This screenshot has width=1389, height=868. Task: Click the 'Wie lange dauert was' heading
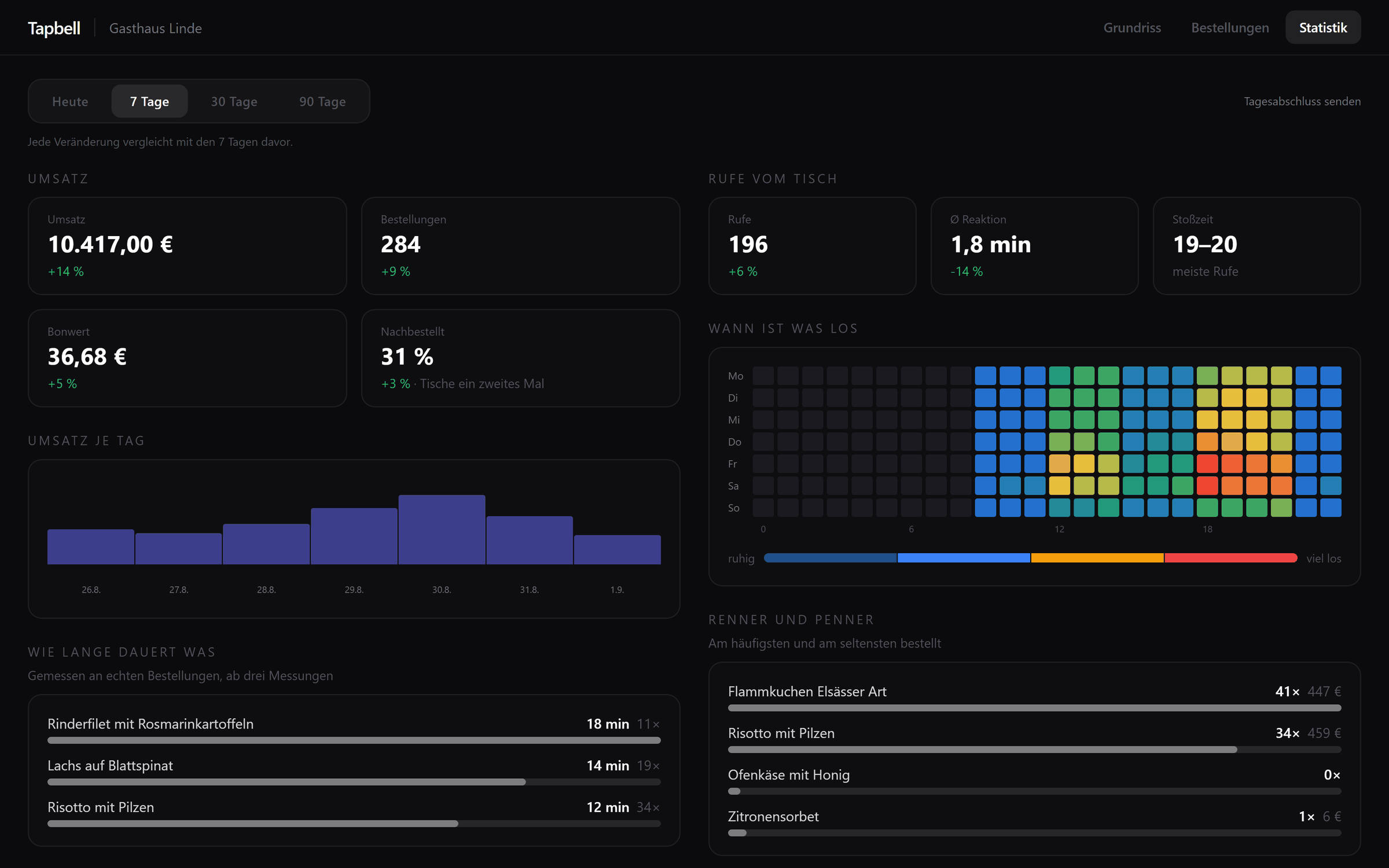(122, 652)
